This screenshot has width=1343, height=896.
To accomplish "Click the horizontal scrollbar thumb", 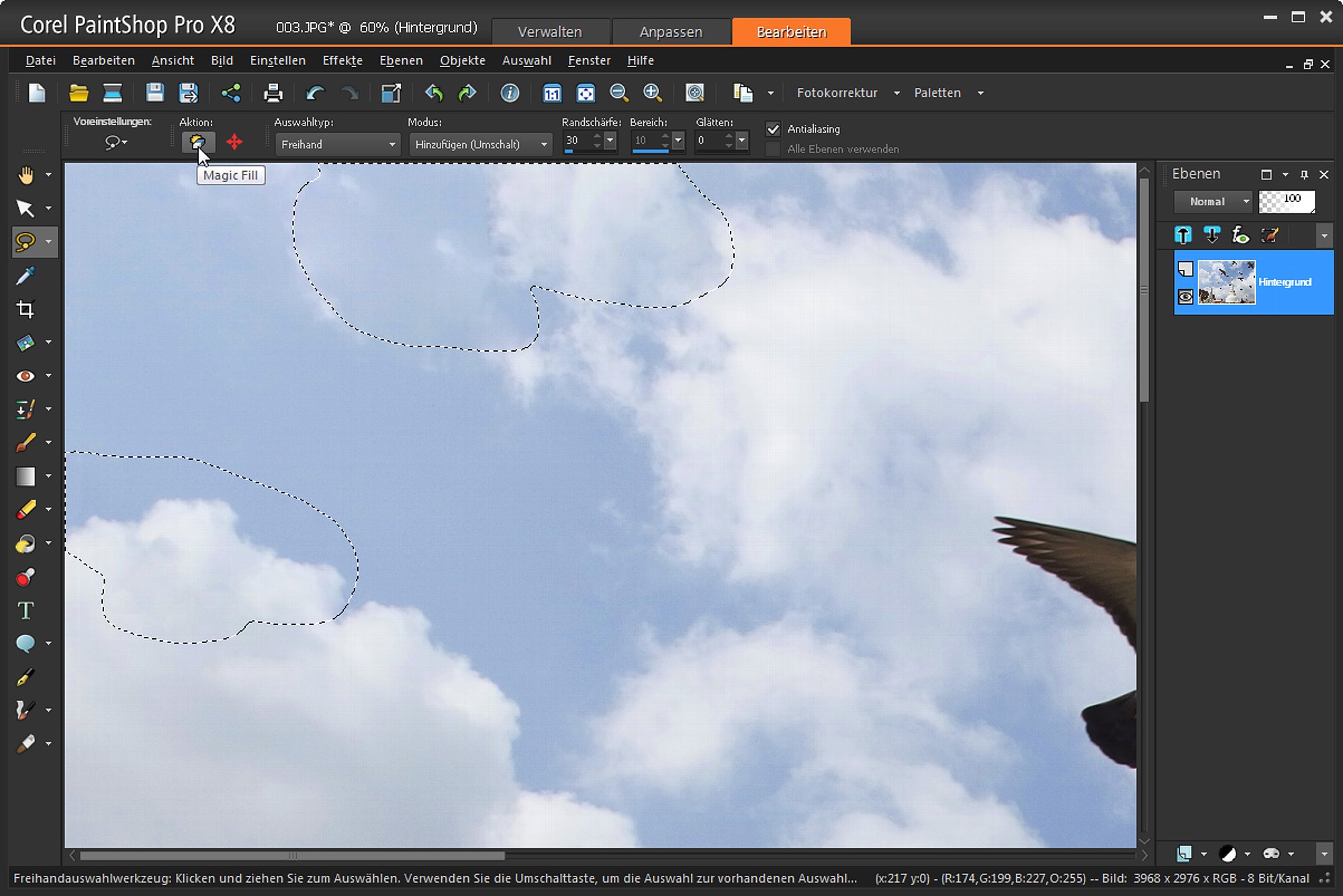I will click(x=292, y=856).
